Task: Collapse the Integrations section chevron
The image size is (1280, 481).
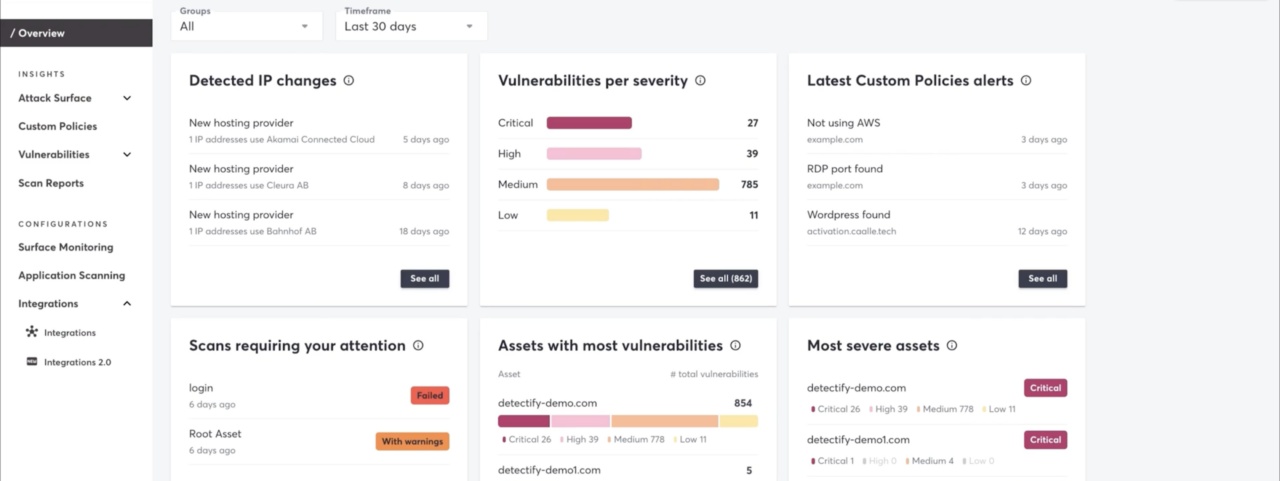Action: (x=127, y=304)
